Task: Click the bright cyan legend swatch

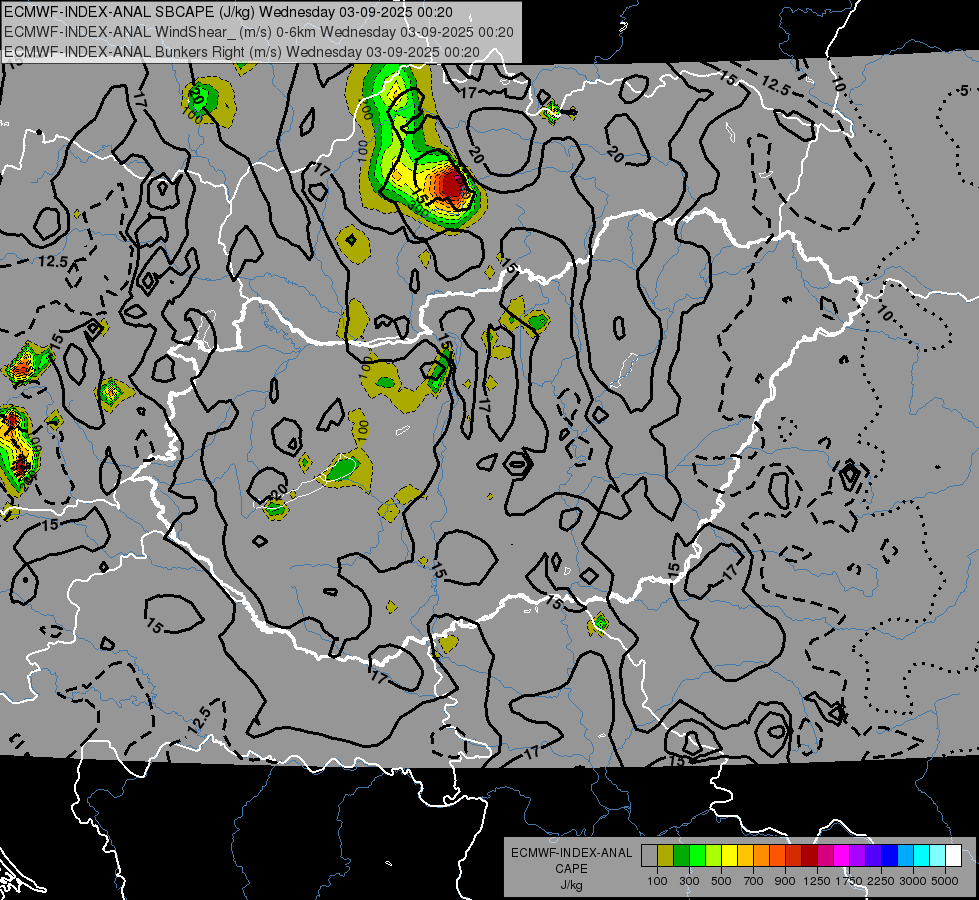Action: (921, 856)
